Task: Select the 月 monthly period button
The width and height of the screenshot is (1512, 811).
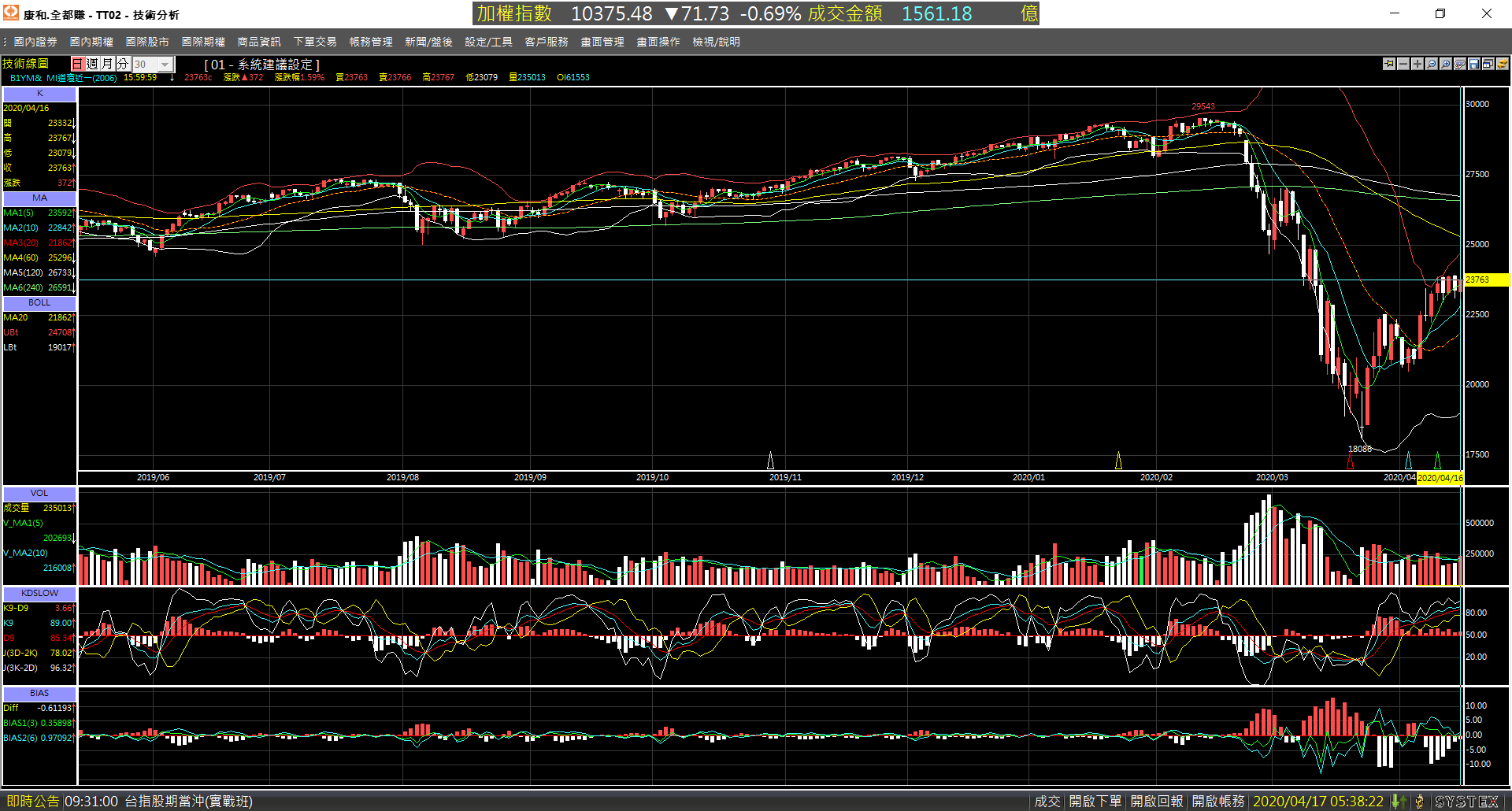Action: pyautogui.click(x=107, y=64)
